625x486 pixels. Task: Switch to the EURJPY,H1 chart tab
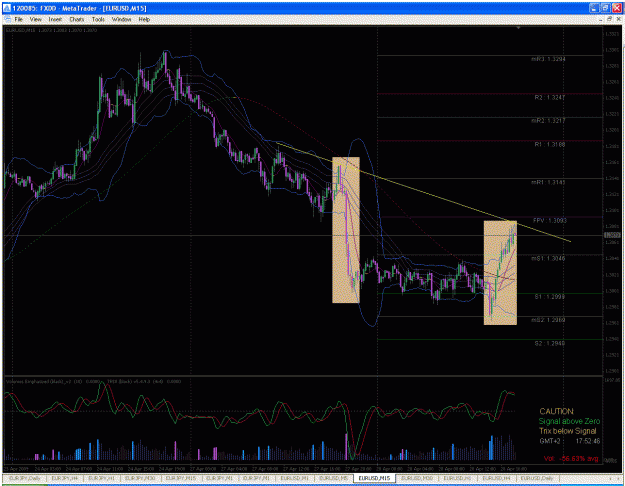pyautogui.click(x=101, y=478)
